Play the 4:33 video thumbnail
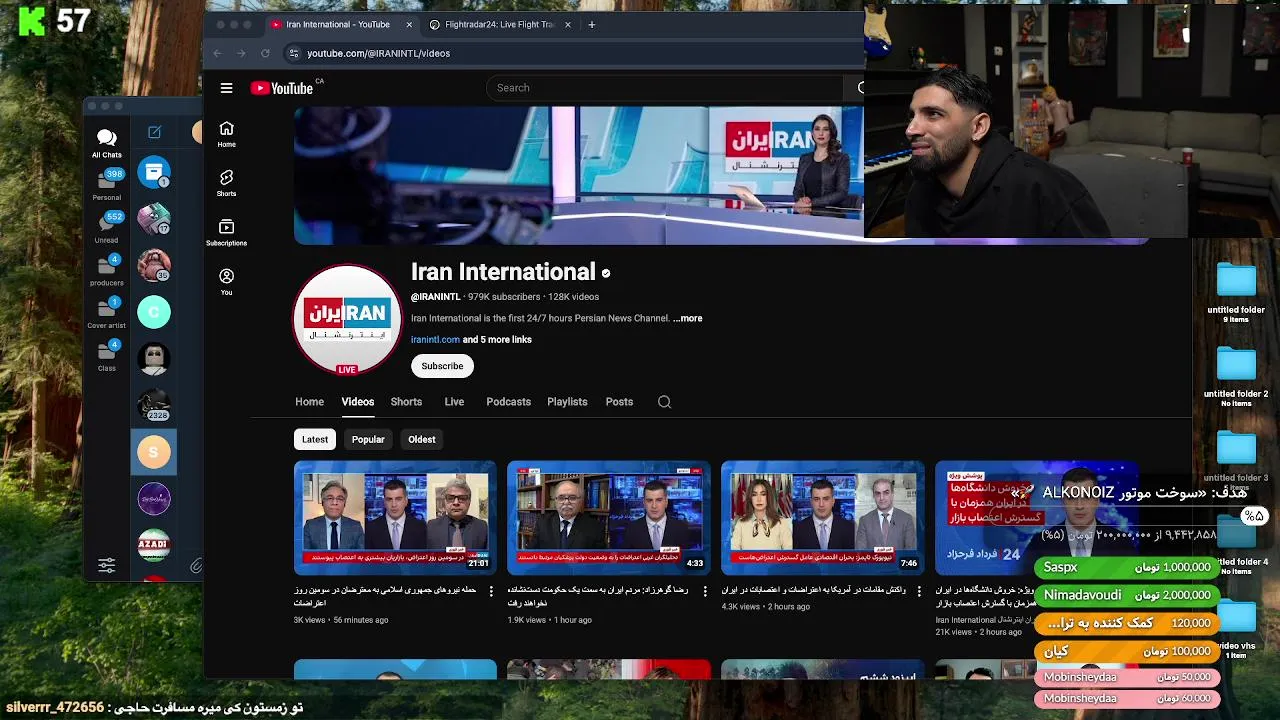Viewport: 1280px width, 720px height. click(x=608, y=518)
